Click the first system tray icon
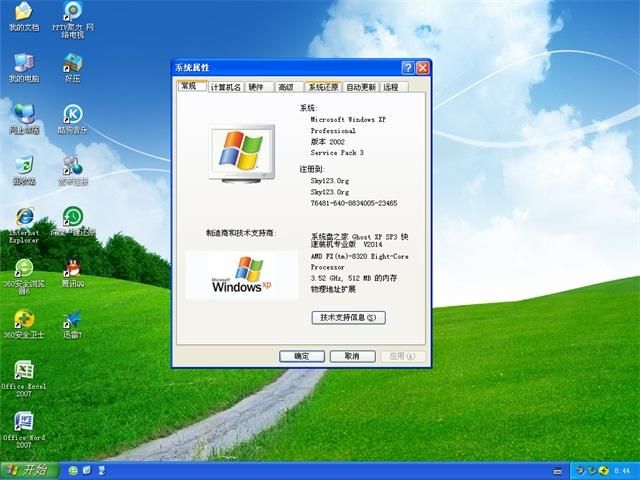This screenshot has width=640, height=480. [580, 471]
